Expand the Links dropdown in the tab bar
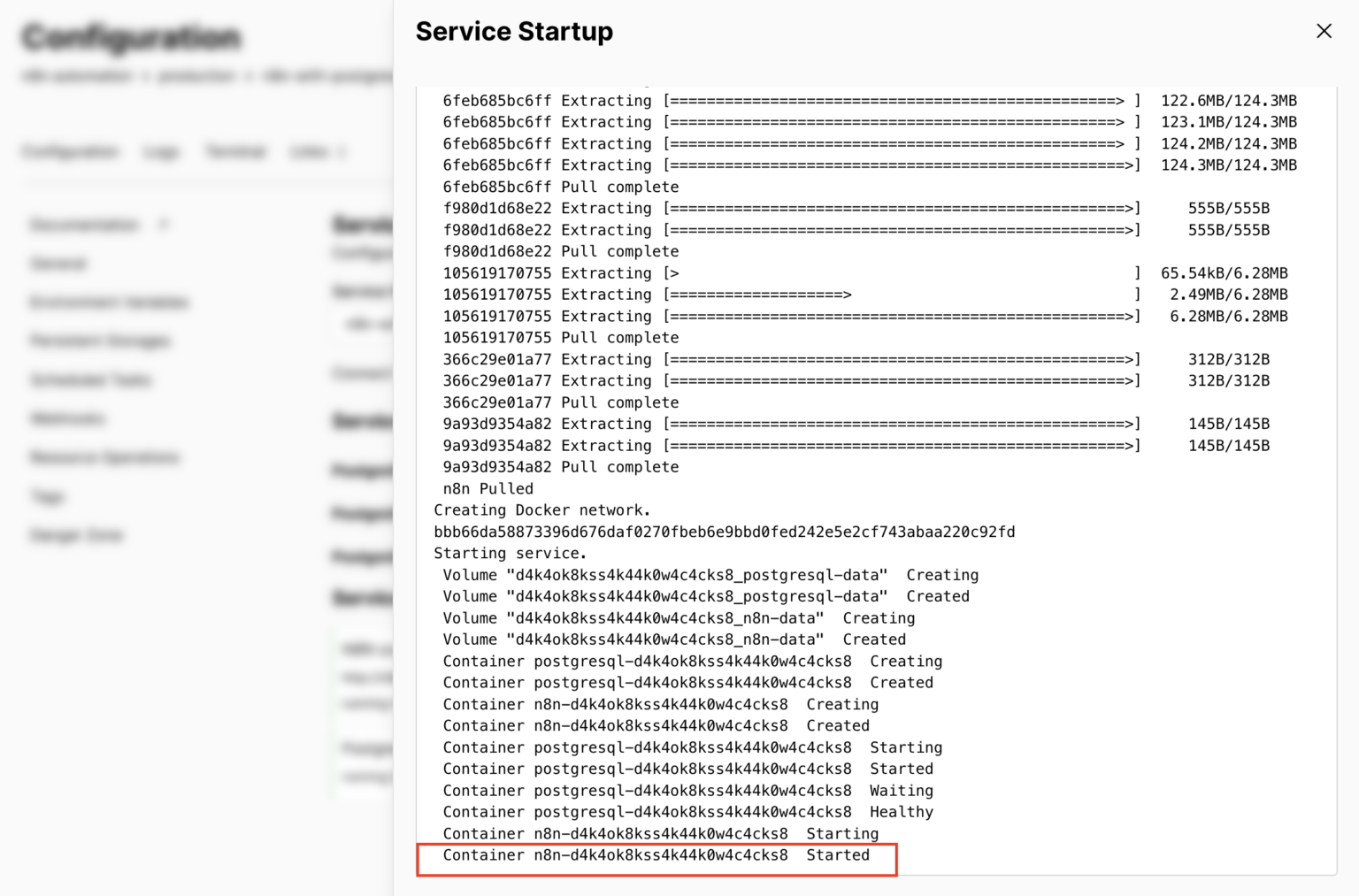The image size is (1359, 896). coord(317,151)
